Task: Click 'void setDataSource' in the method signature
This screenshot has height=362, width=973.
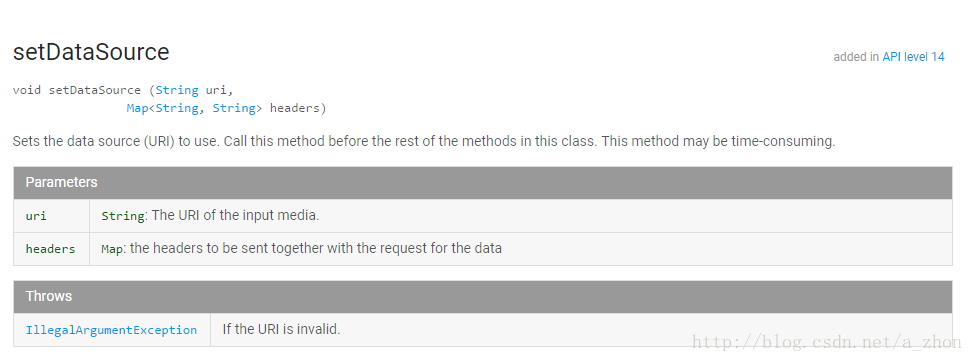Action: coord(77,90)
